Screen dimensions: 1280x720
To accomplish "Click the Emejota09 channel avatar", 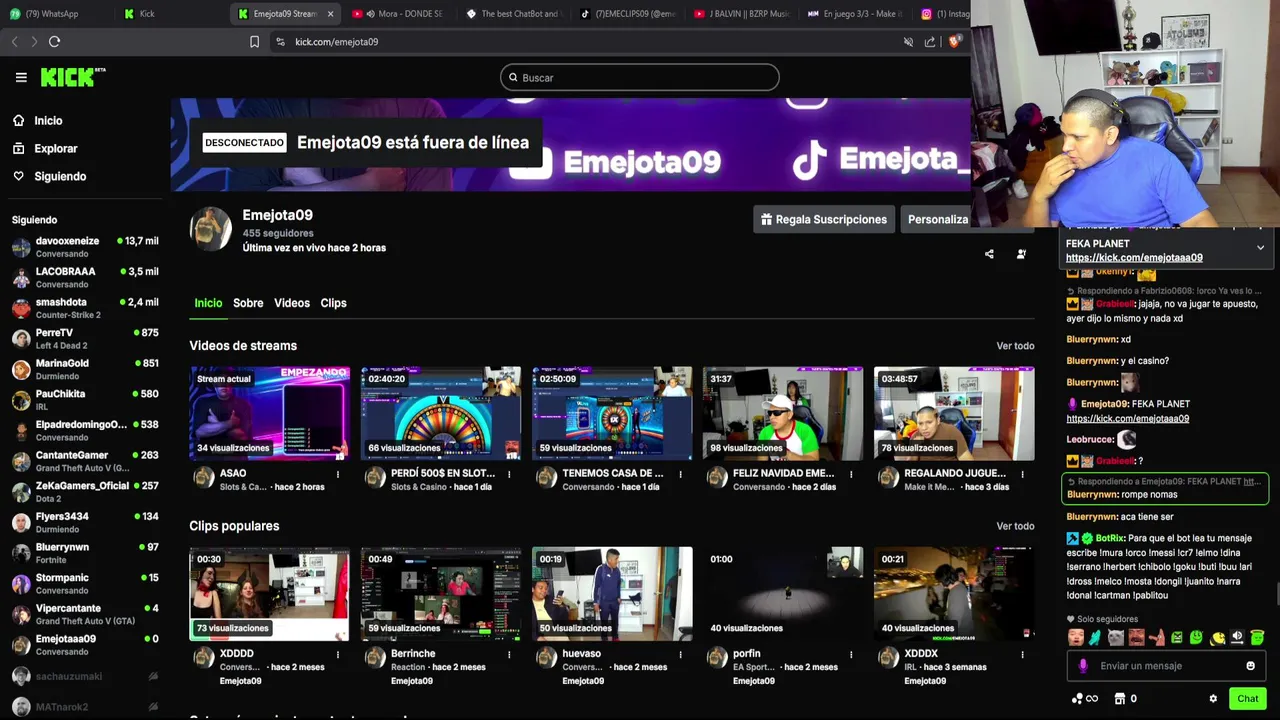I will coord(211,228).
